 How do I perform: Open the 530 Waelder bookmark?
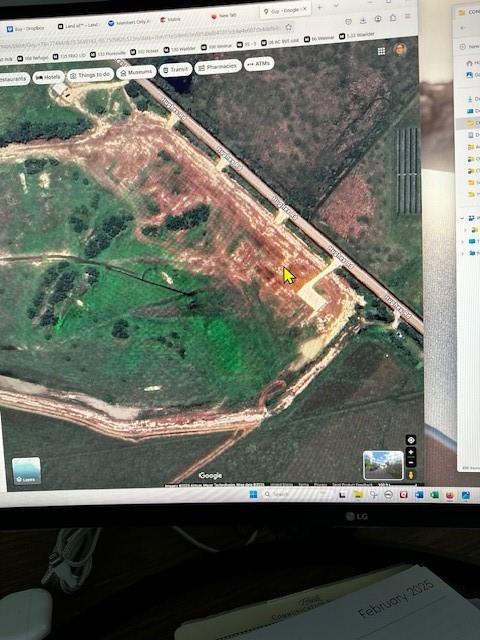click(180, 49)
